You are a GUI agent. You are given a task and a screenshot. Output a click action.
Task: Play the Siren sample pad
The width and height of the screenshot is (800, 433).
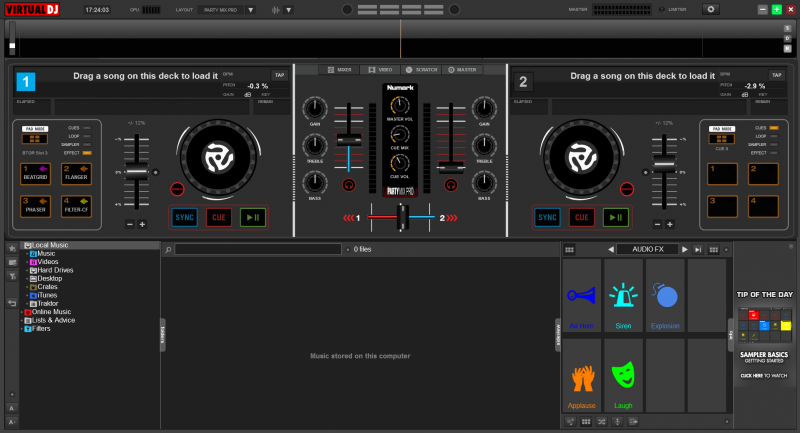[623, 296]
